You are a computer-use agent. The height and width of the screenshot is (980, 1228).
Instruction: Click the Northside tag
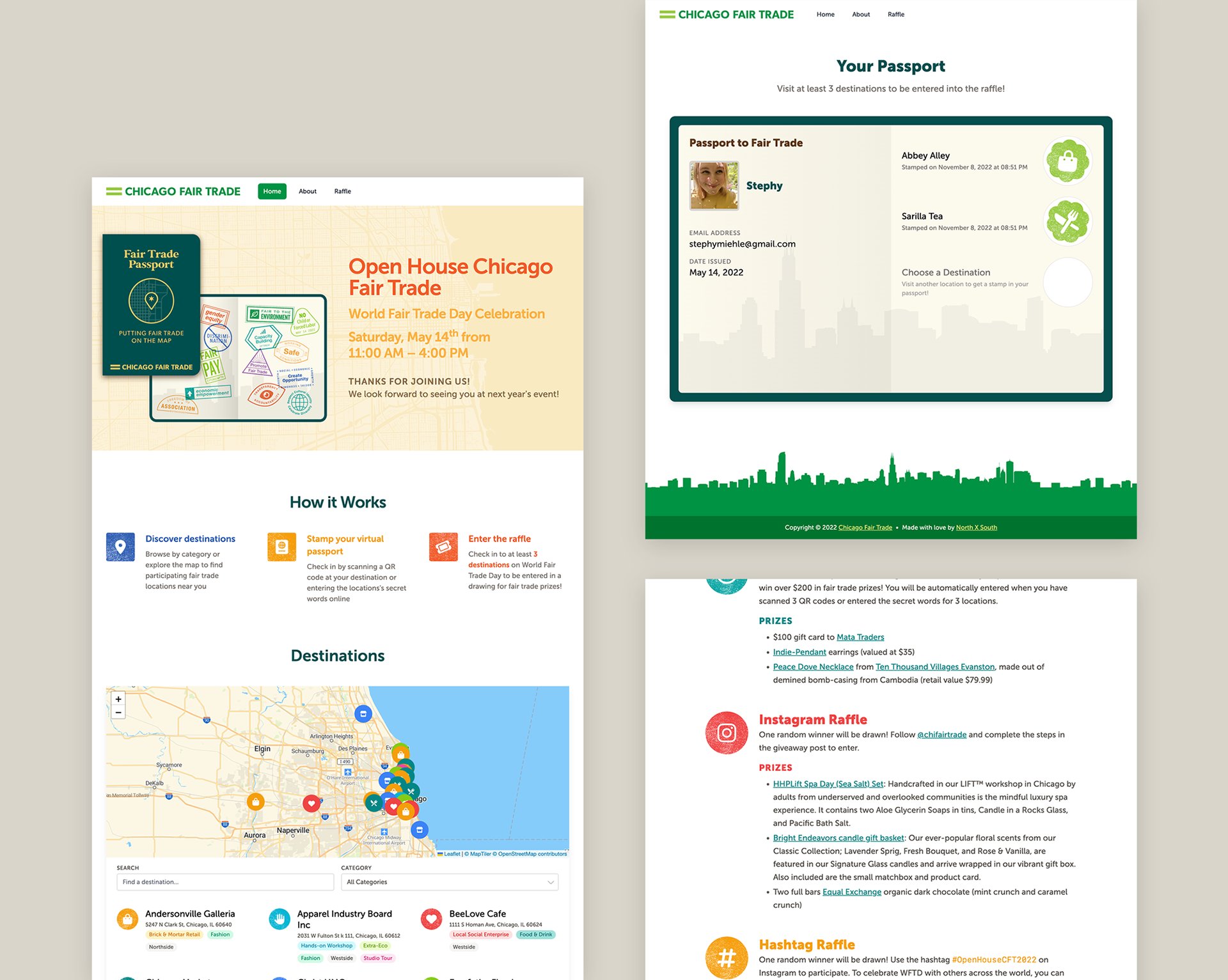point(161,947)
